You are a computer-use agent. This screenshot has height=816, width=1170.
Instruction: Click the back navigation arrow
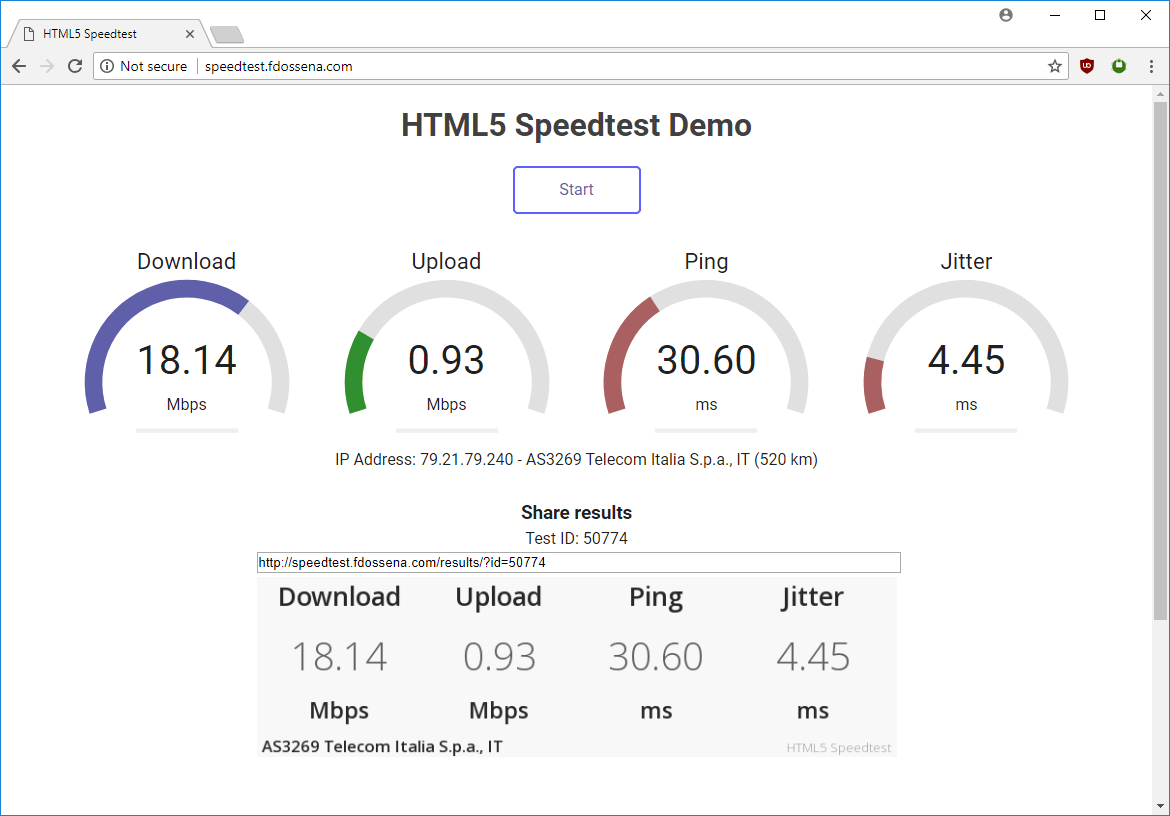[19, 66]
